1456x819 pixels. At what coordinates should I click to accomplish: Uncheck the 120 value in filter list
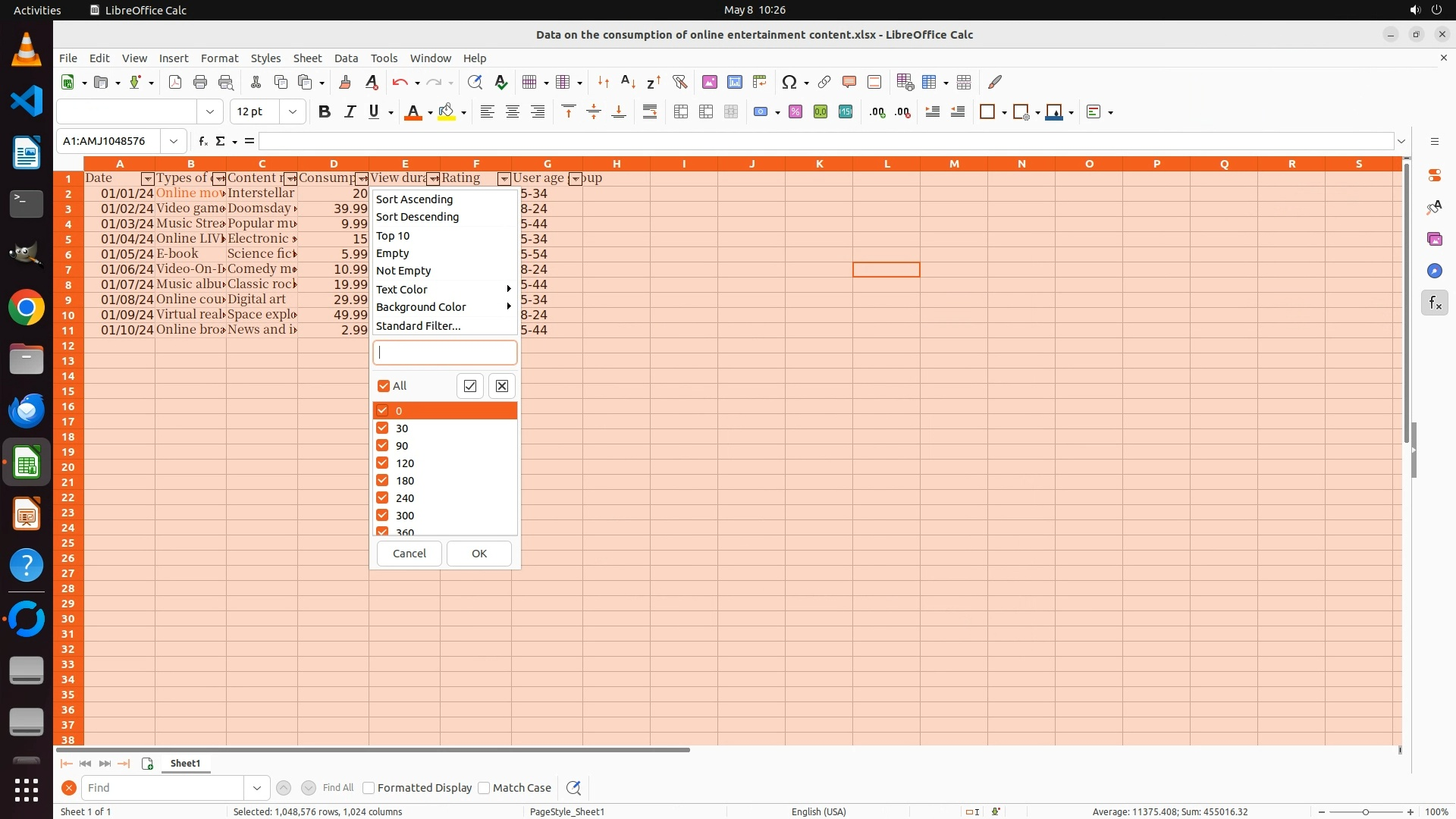pos(382,463)
